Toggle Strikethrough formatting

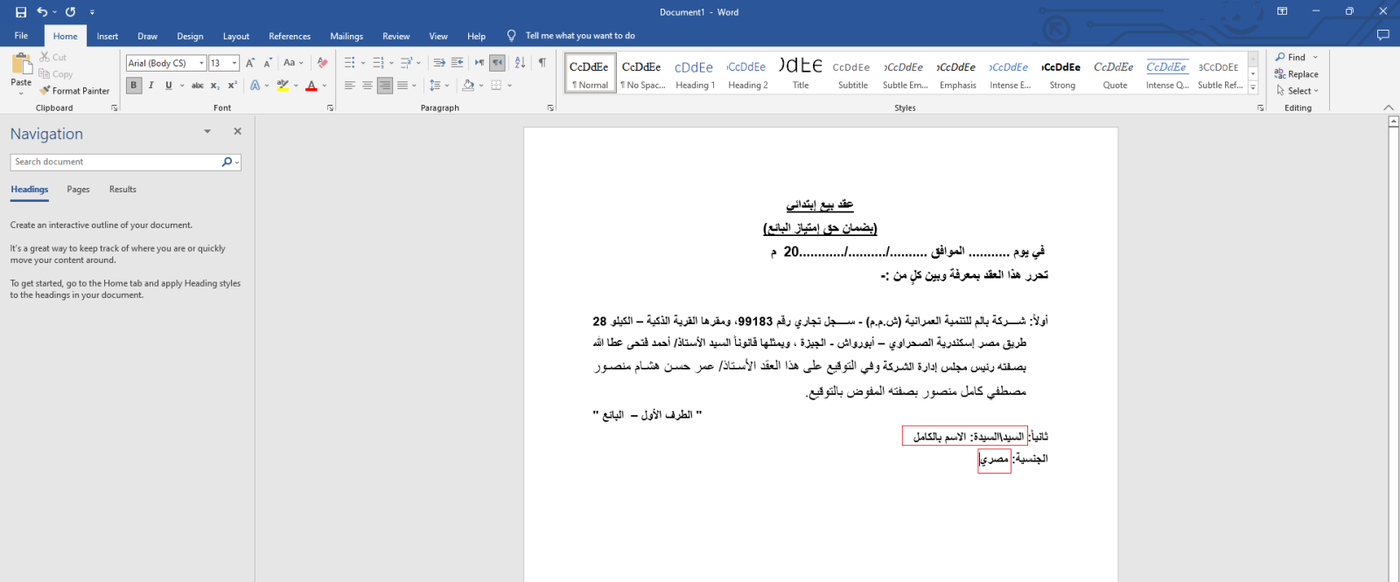(x=198, y=86)
